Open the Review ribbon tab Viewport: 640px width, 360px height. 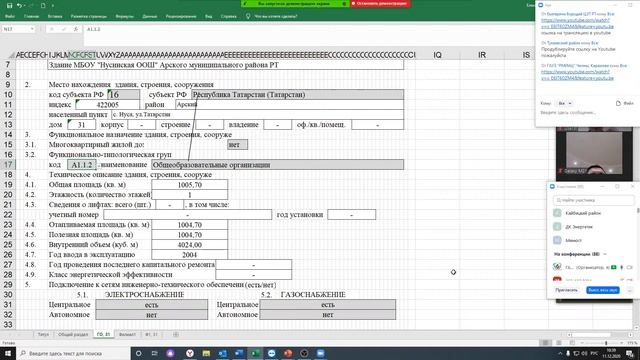click(x=181, y=16)
